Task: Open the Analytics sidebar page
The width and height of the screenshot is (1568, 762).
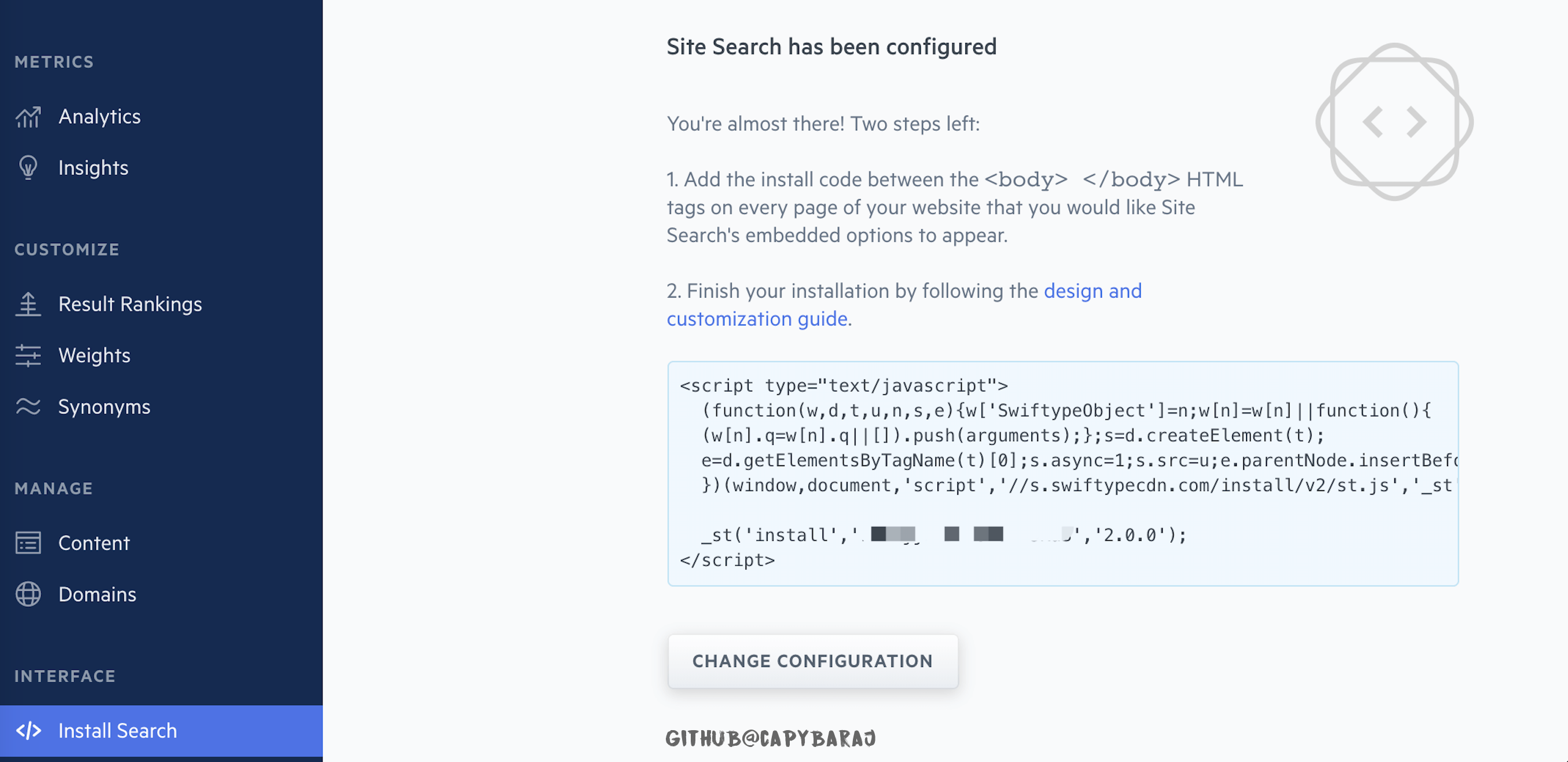Action: pyautogui.click(x=99, y=117)
